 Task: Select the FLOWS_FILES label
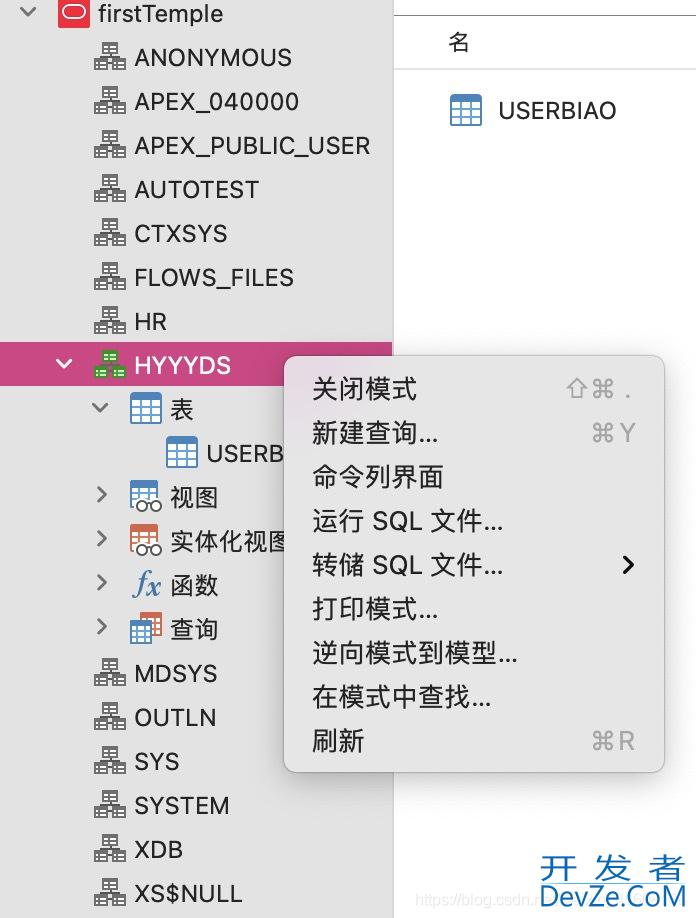click(x=214, y=278)
